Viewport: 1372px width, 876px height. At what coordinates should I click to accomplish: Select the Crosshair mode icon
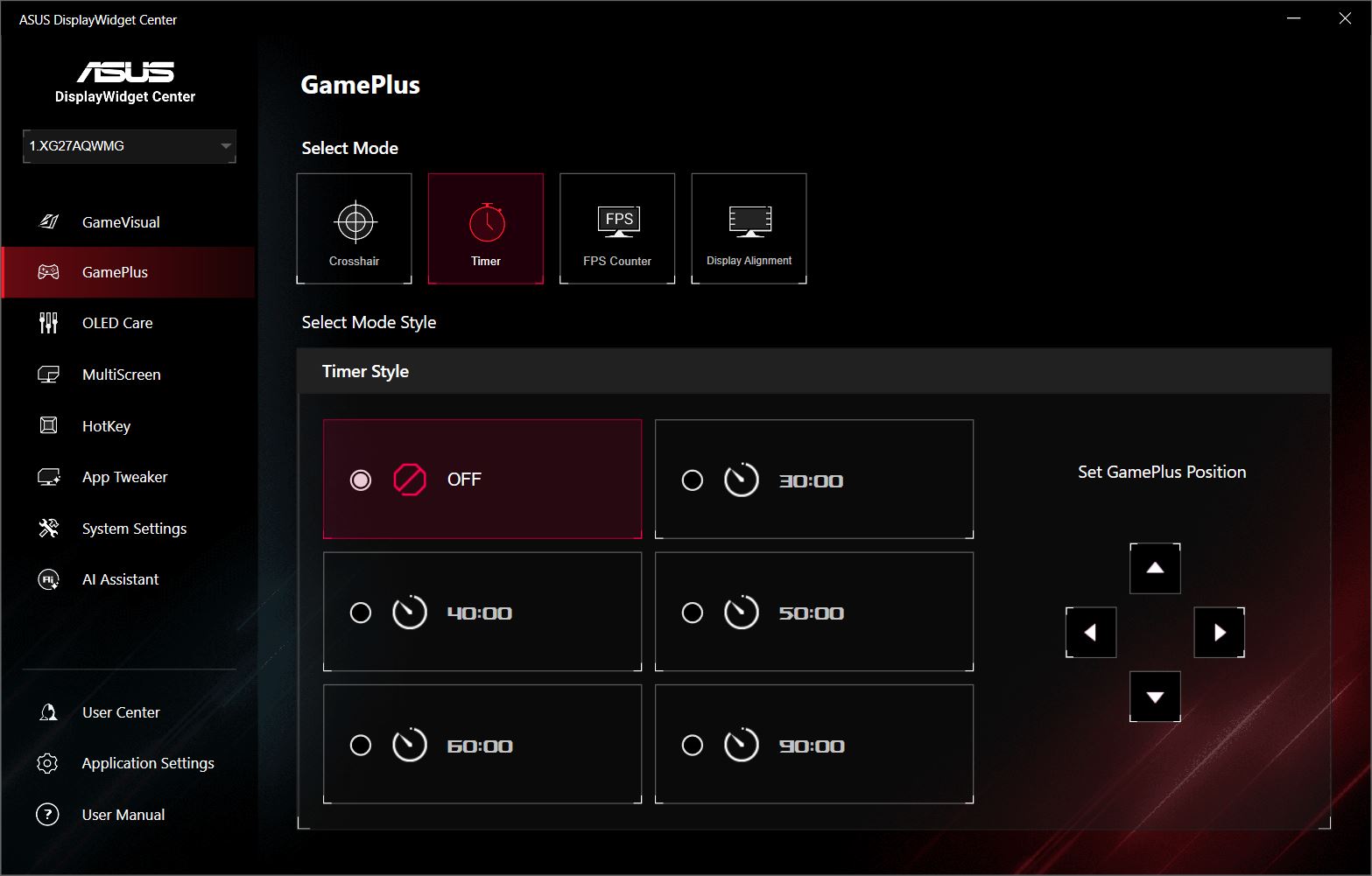[x=355, y=222]
